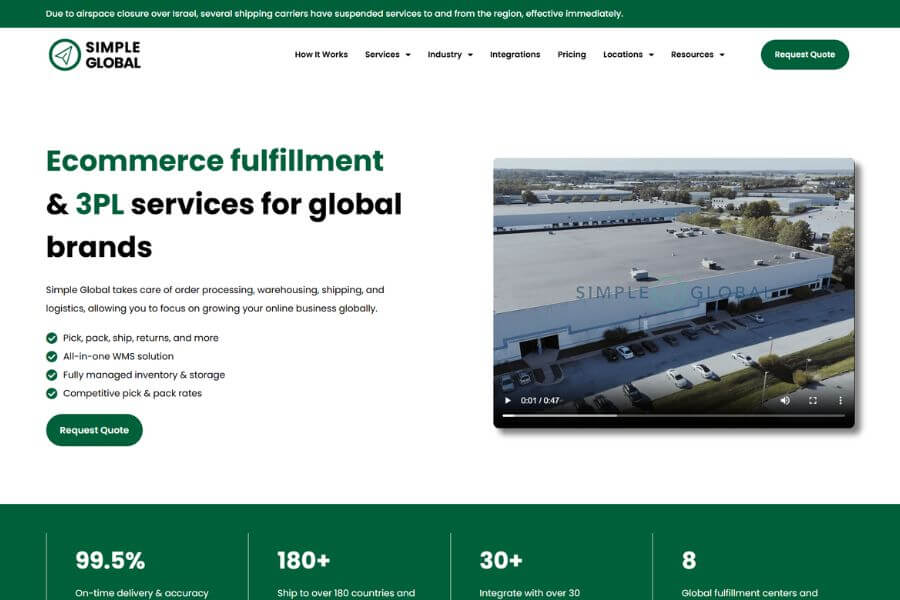Mute the video with speaker icon
Viewport: 900px width, 600px height.
[x=785, y=400]
